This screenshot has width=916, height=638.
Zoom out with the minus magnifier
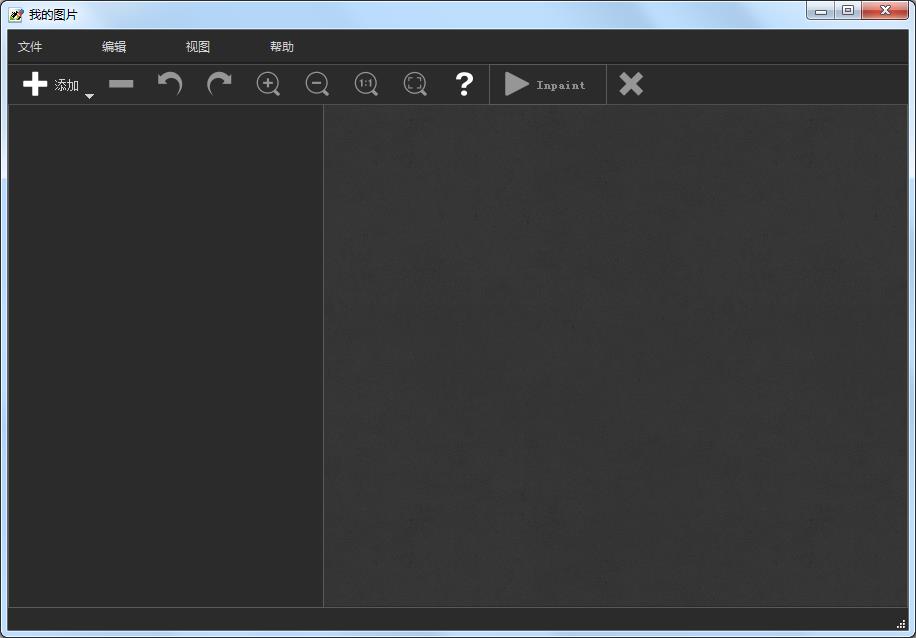[317, 84]
